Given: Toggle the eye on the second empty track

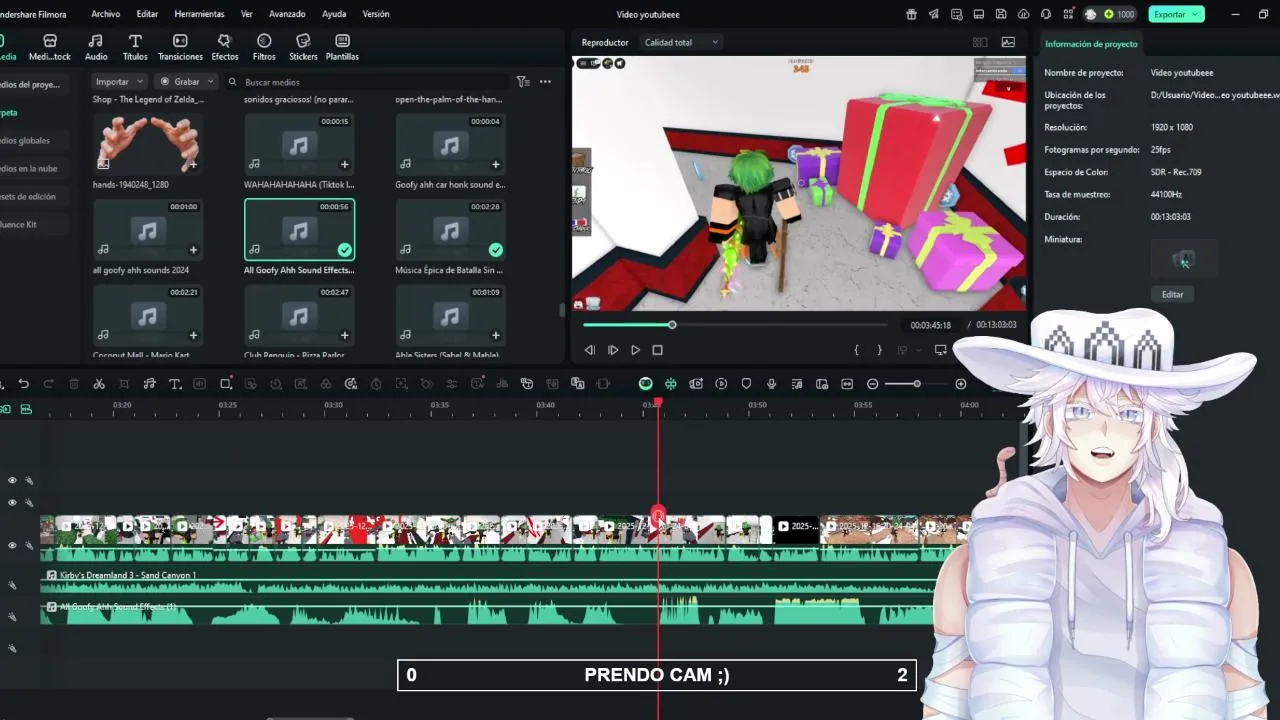Looking at the screenshot, I should [x=12, y=503].
